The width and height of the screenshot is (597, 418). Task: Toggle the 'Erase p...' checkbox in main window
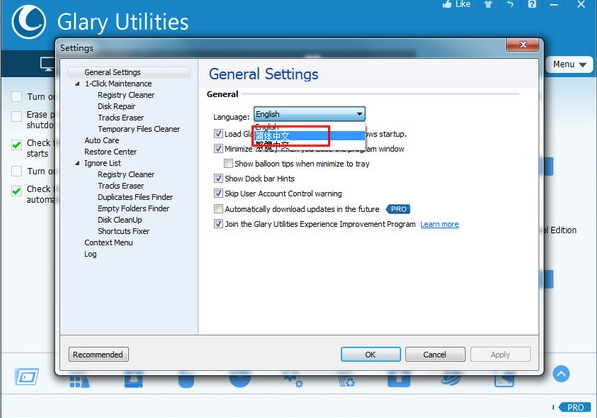[x=16, y=116]
